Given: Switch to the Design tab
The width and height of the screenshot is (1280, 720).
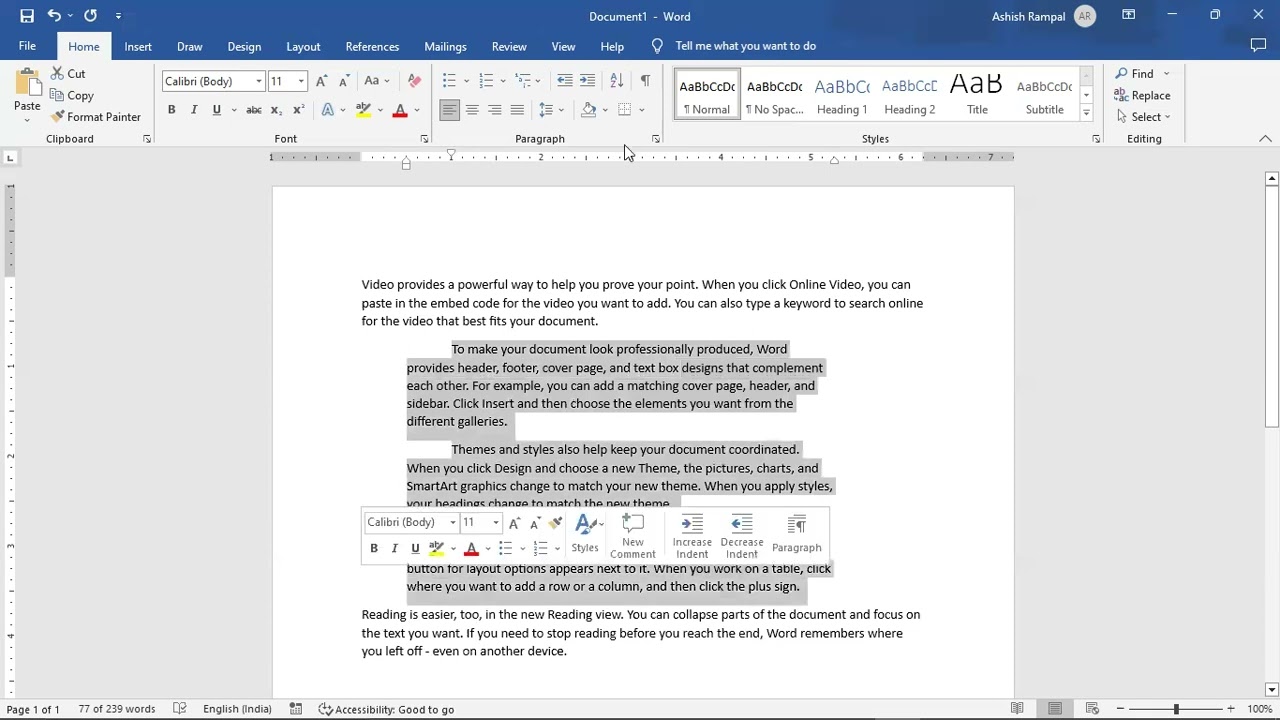Looking at the screenshot, I should pyautogui.click(x=244, y=46).
